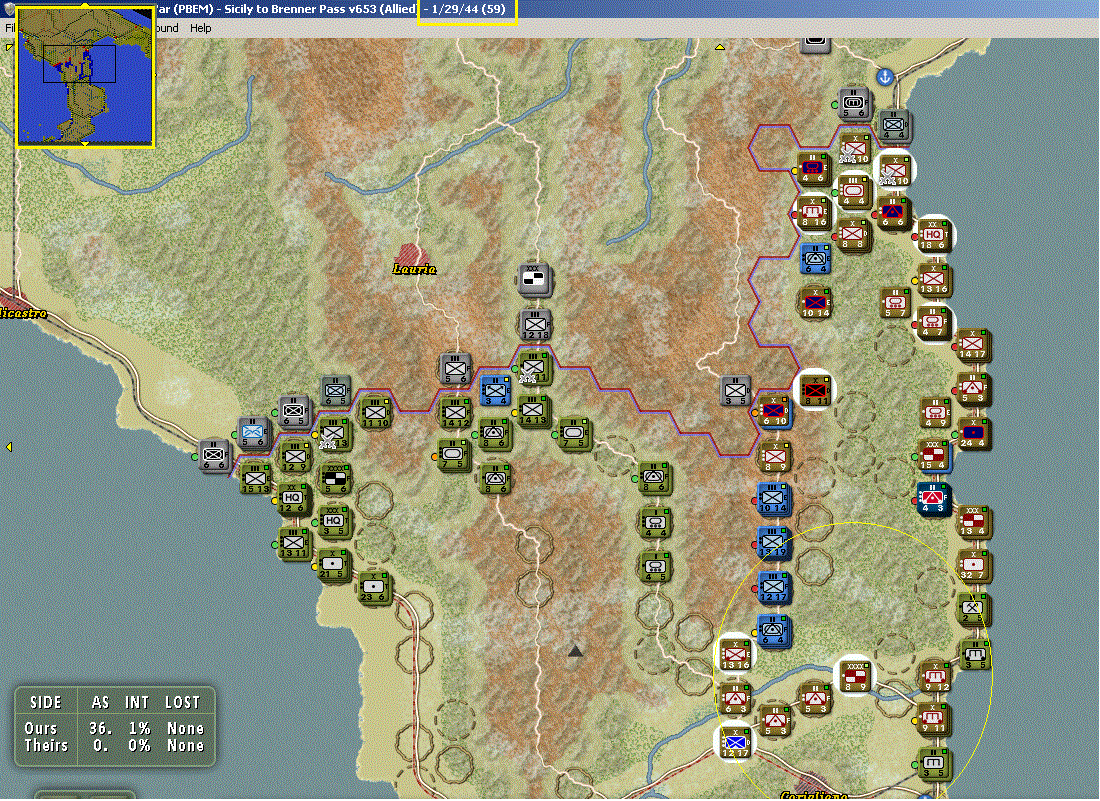
Task: Select the green infantry regiment 14-13
Action: 533,411
